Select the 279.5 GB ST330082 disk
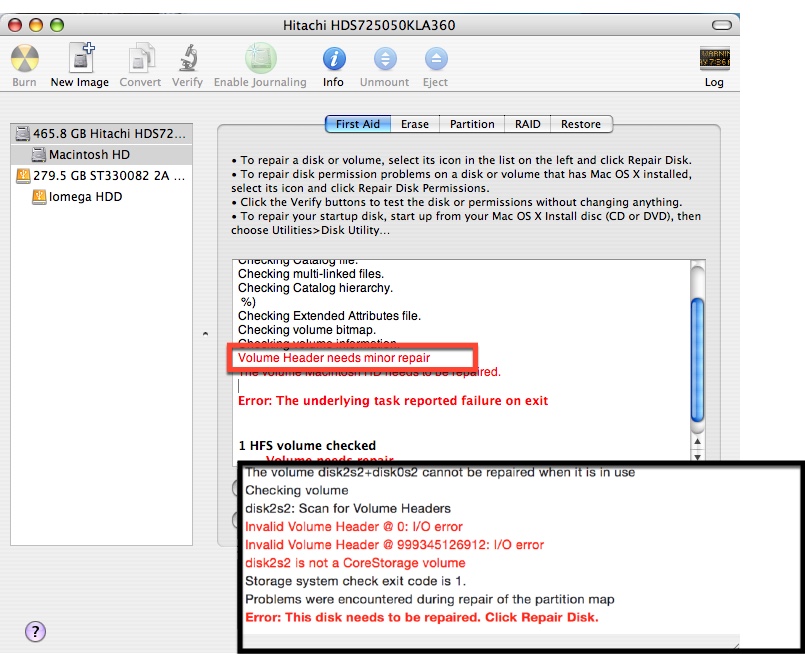The width and height of the screenshot is (805, 654). (x=100, y=176)
